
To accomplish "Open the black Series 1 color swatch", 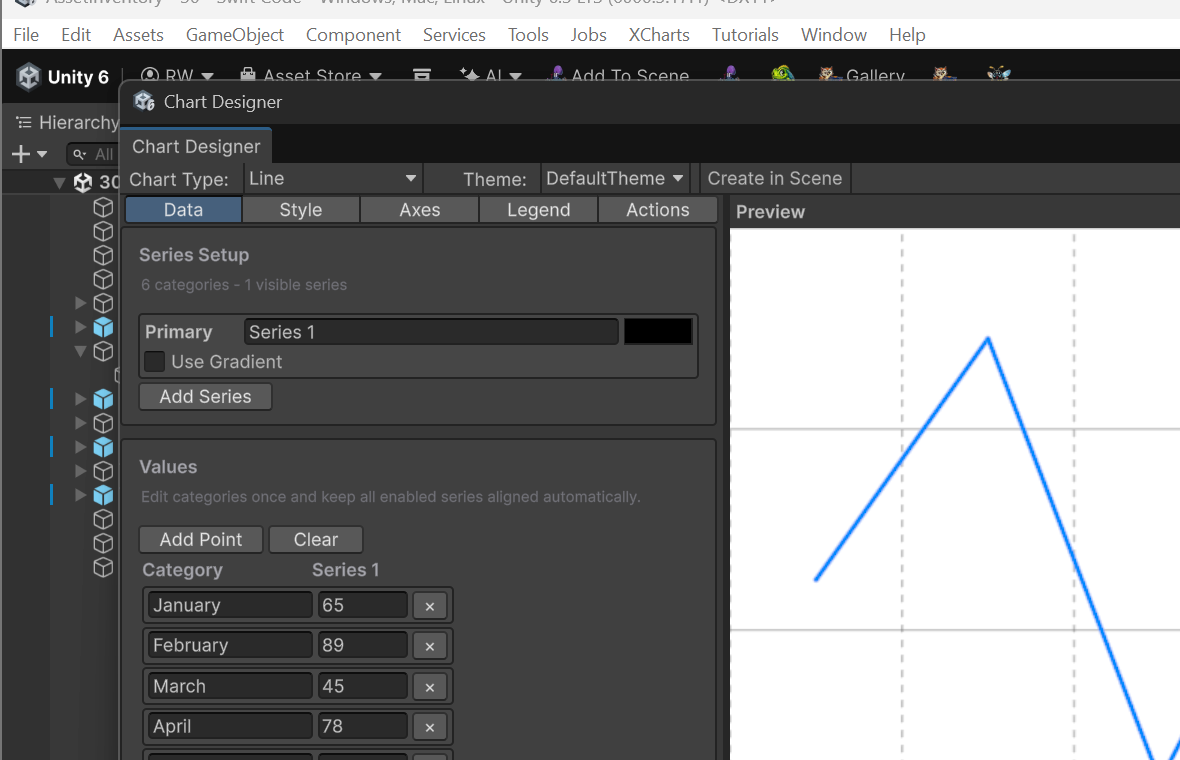I will tap(658, 332).
